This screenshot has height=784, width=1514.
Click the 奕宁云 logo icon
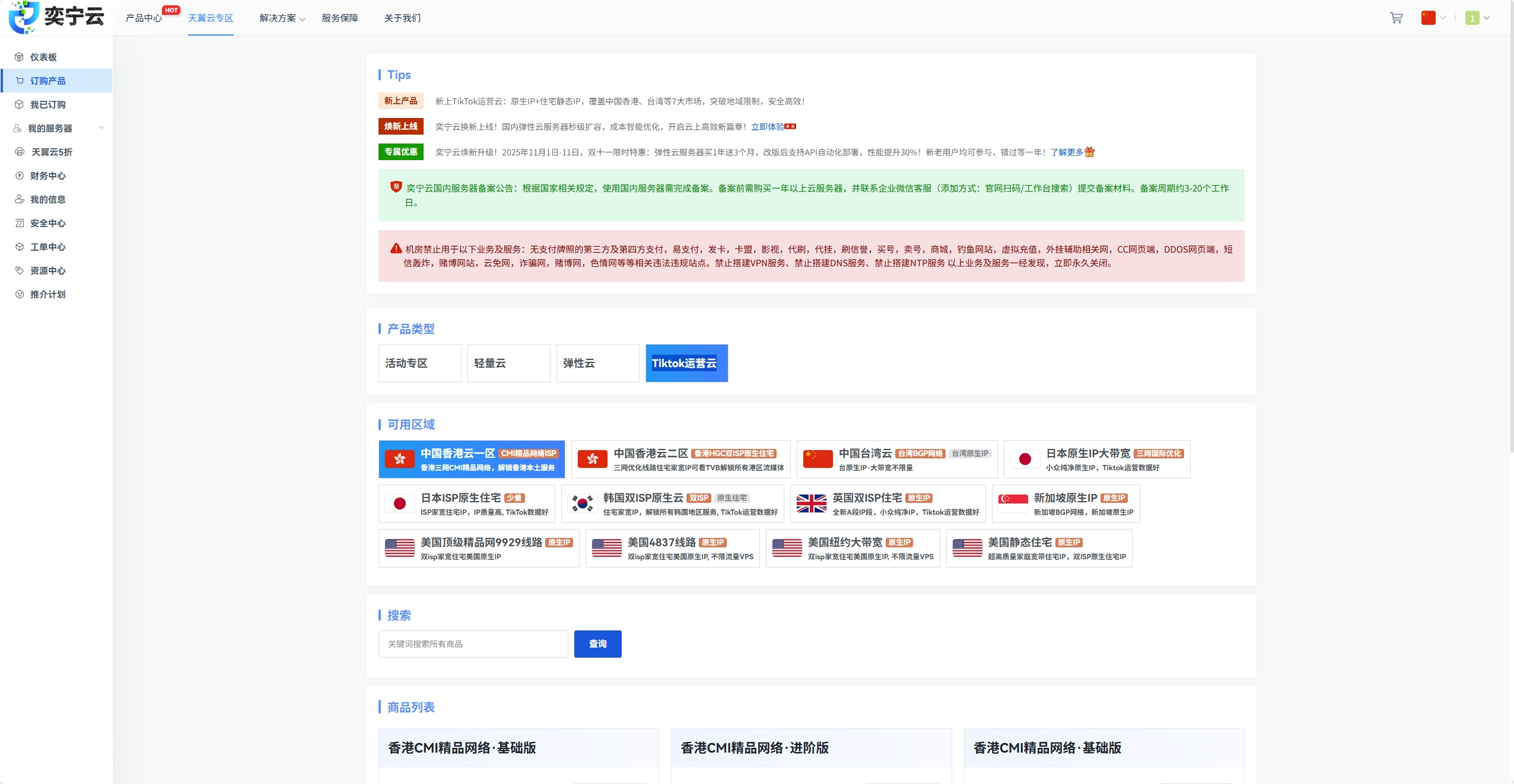tap(24, 17)
